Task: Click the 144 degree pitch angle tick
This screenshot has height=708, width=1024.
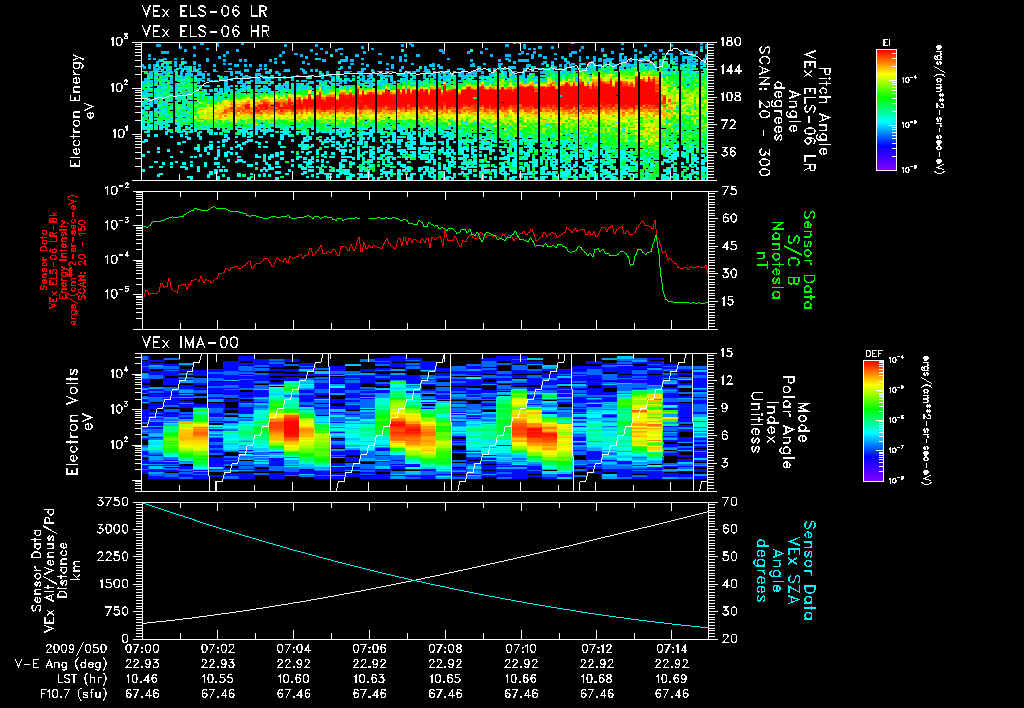Action: point(730,69)
